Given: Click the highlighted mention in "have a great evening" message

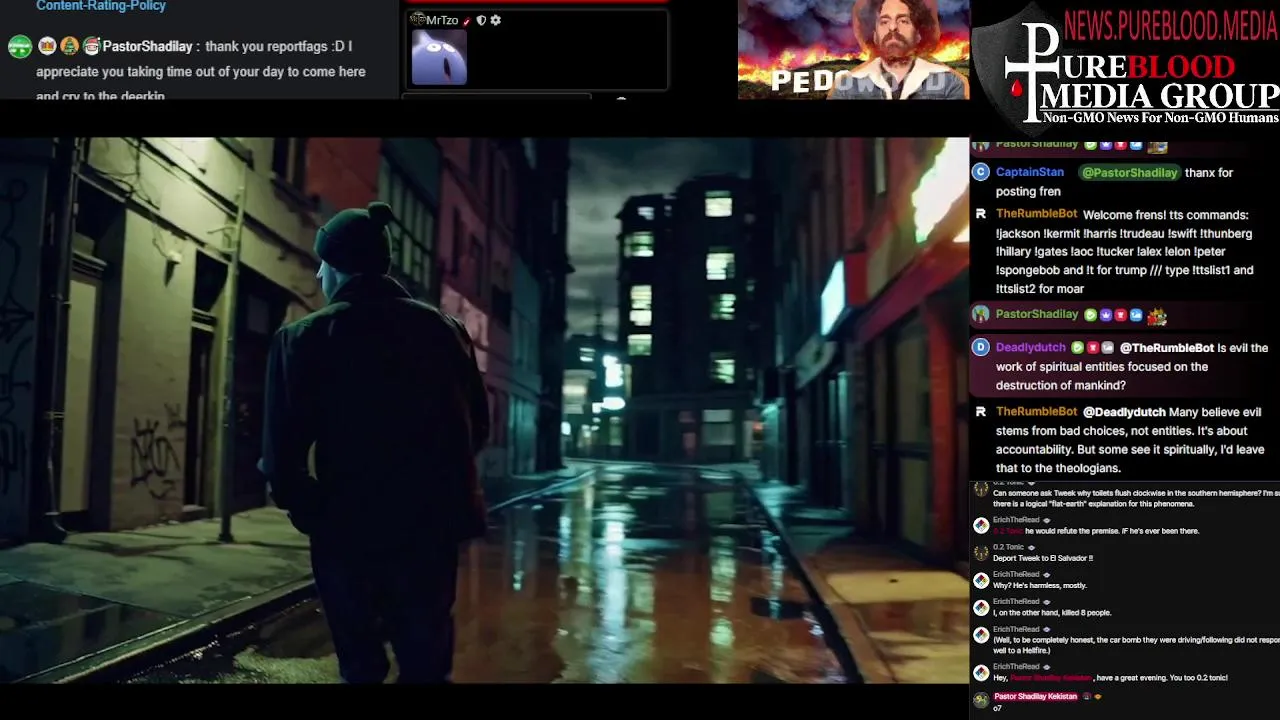Looking at the screenshot, I should tap(1051, 678).
